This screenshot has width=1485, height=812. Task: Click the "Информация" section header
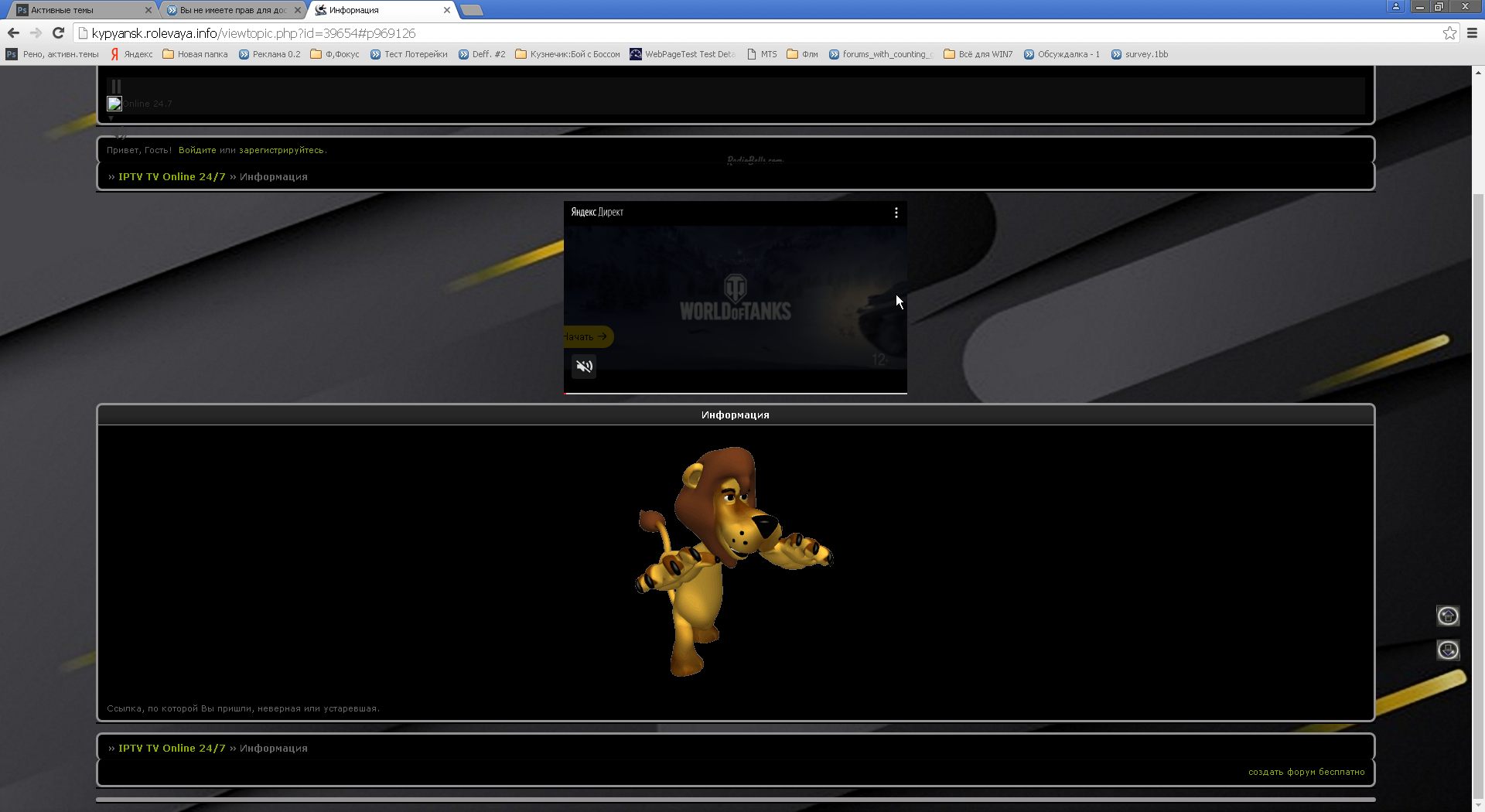point(735,415)
